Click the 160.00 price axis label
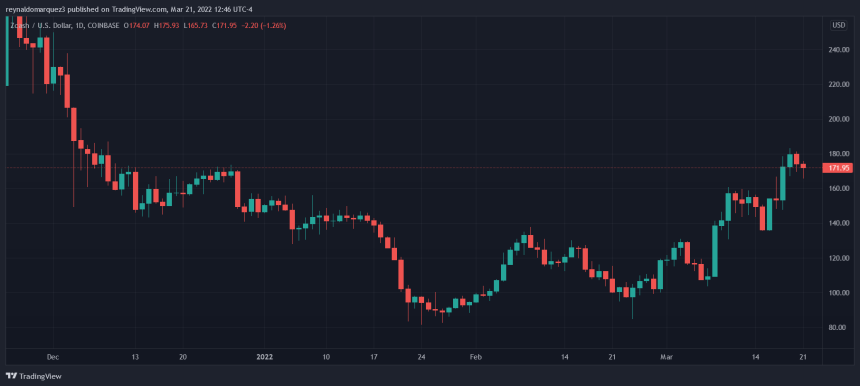Screen dimensions: 860x386 (x=840, y=189)
